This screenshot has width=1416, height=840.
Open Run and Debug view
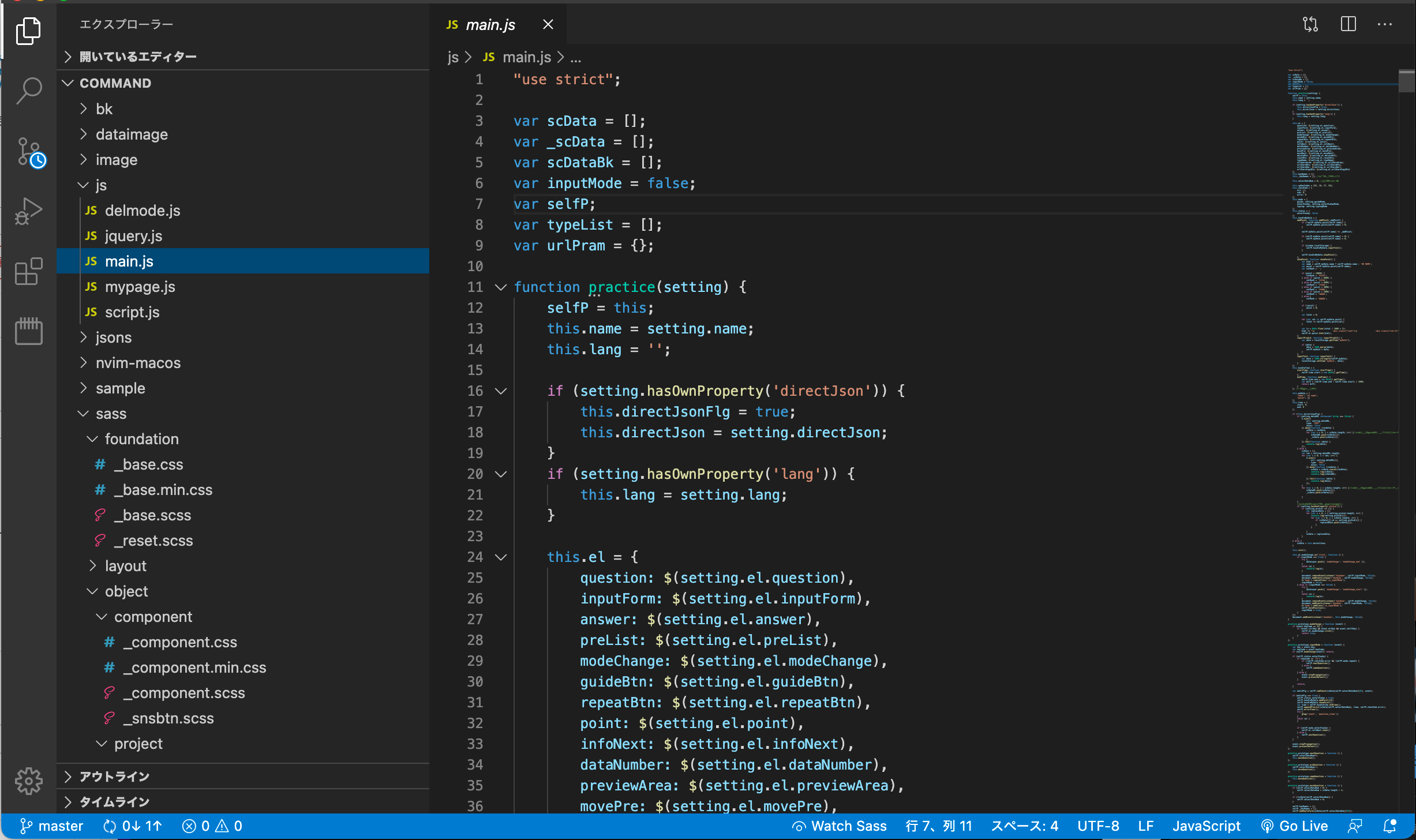28,211
